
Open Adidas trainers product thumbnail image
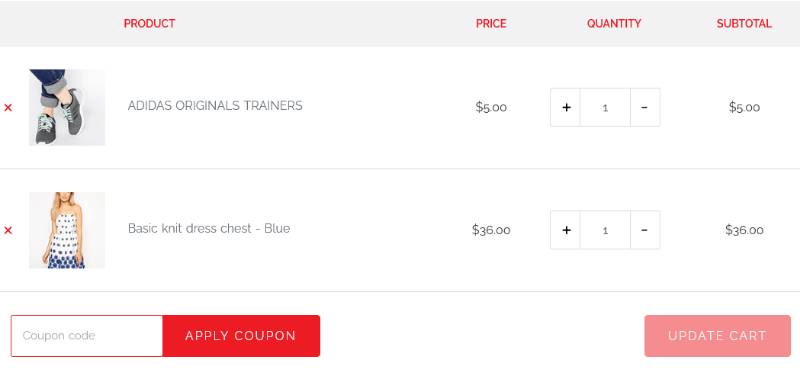[67, 108]
